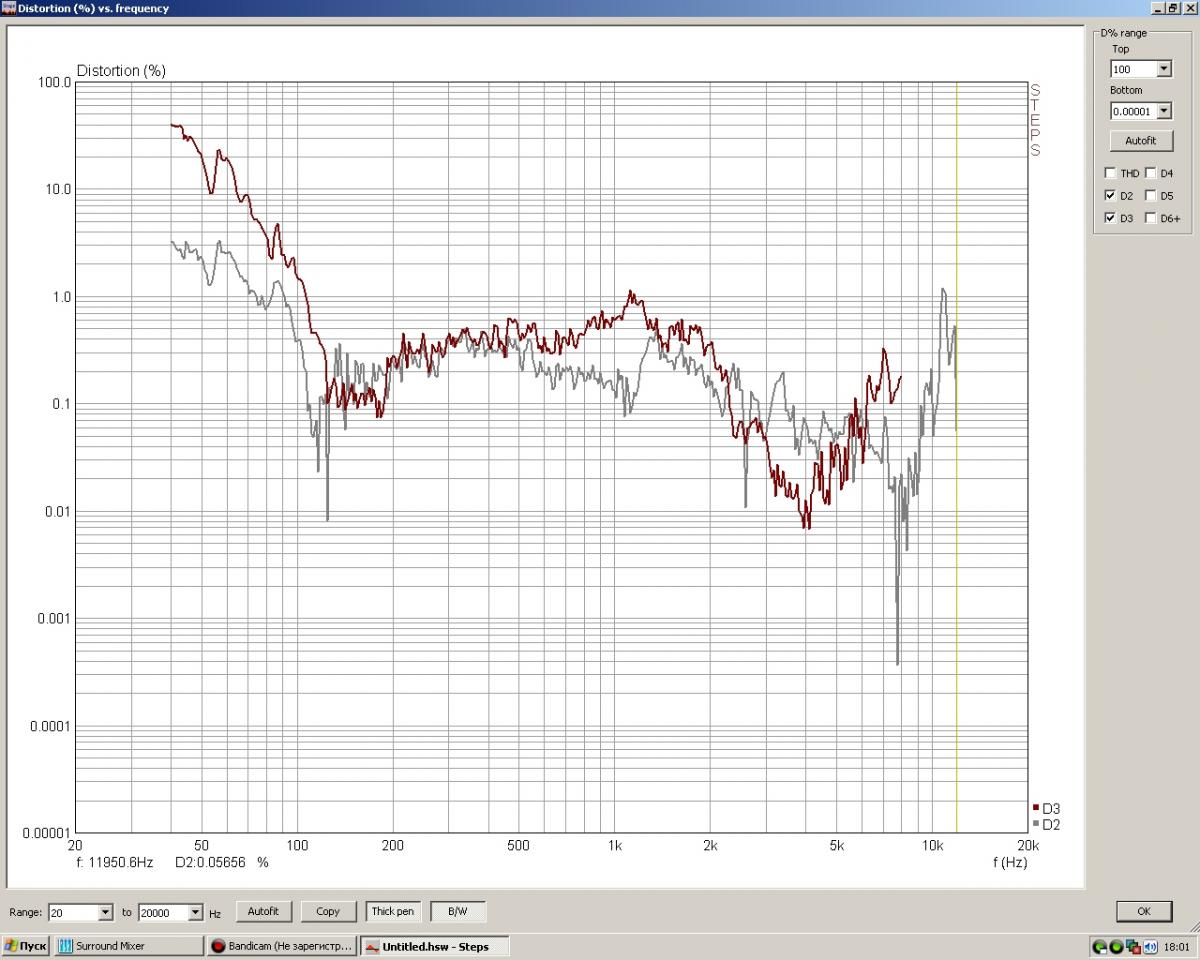The image size is (1200, 960).
Task: Expand the Range start frequency dropdown
Action: coord(106,912)
